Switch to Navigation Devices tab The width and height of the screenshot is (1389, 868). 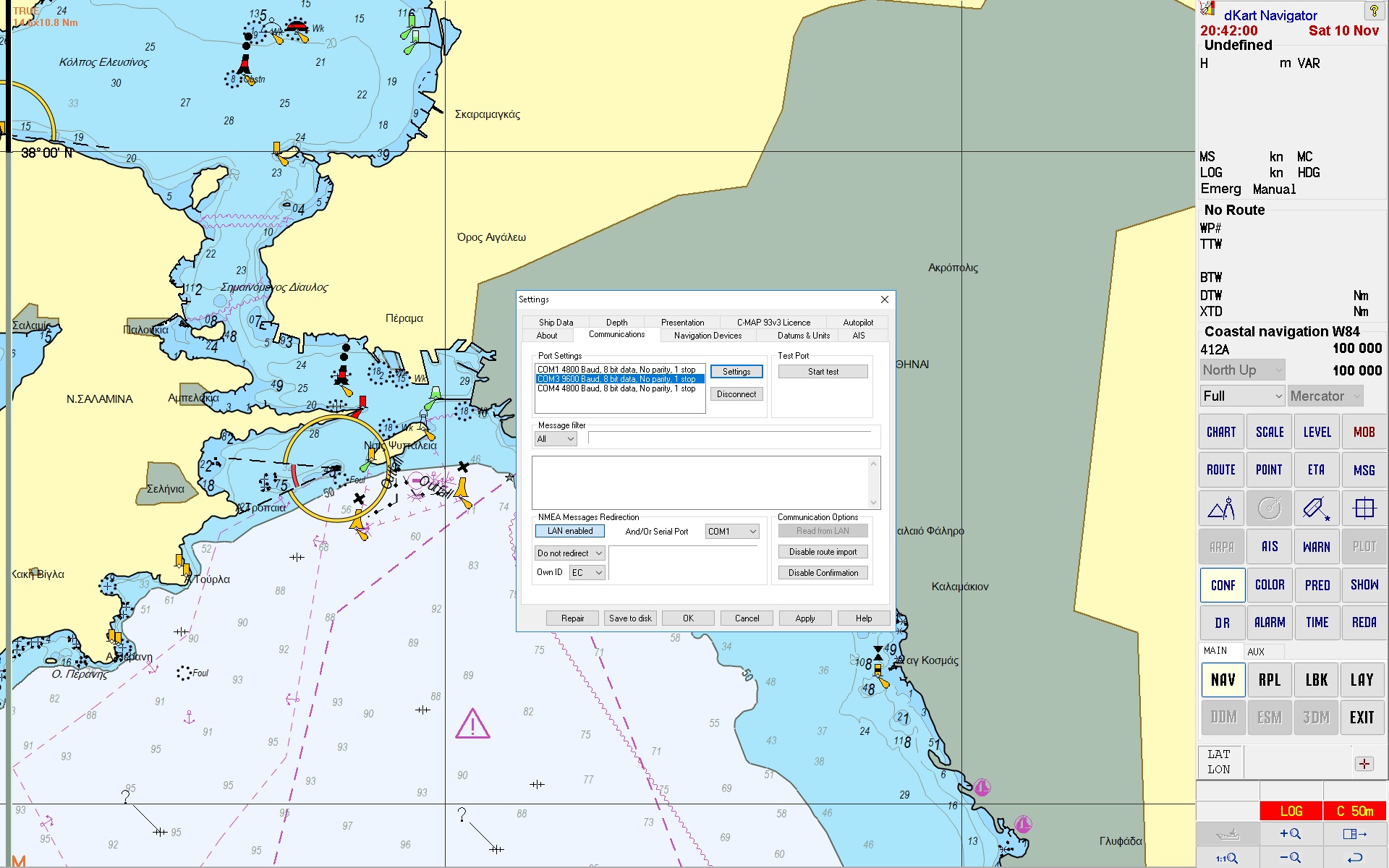tap(708, 336)
